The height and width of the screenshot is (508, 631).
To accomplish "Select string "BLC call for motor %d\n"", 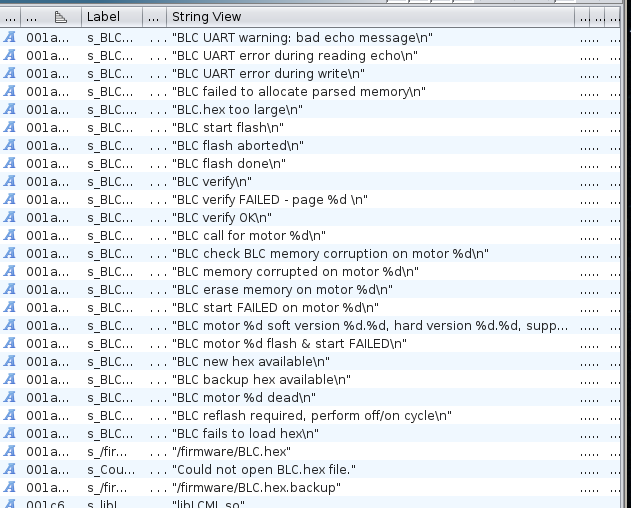I will (x=249, y=235).
